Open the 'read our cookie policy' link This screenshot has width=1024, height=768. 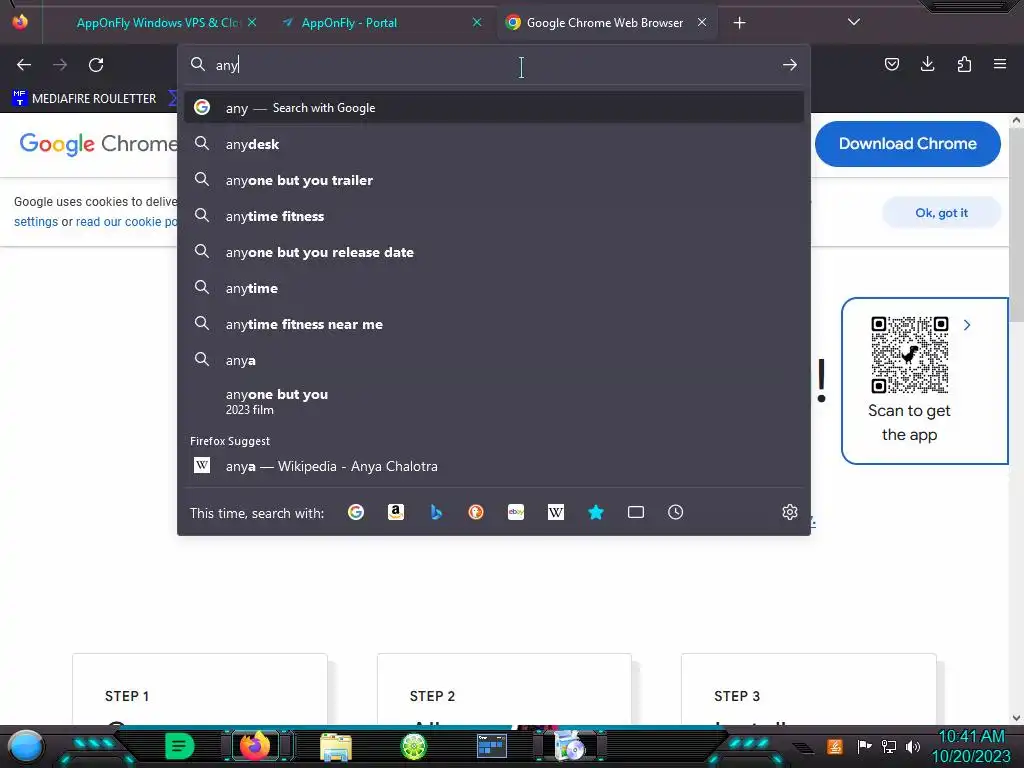click(x=127, y=221)
